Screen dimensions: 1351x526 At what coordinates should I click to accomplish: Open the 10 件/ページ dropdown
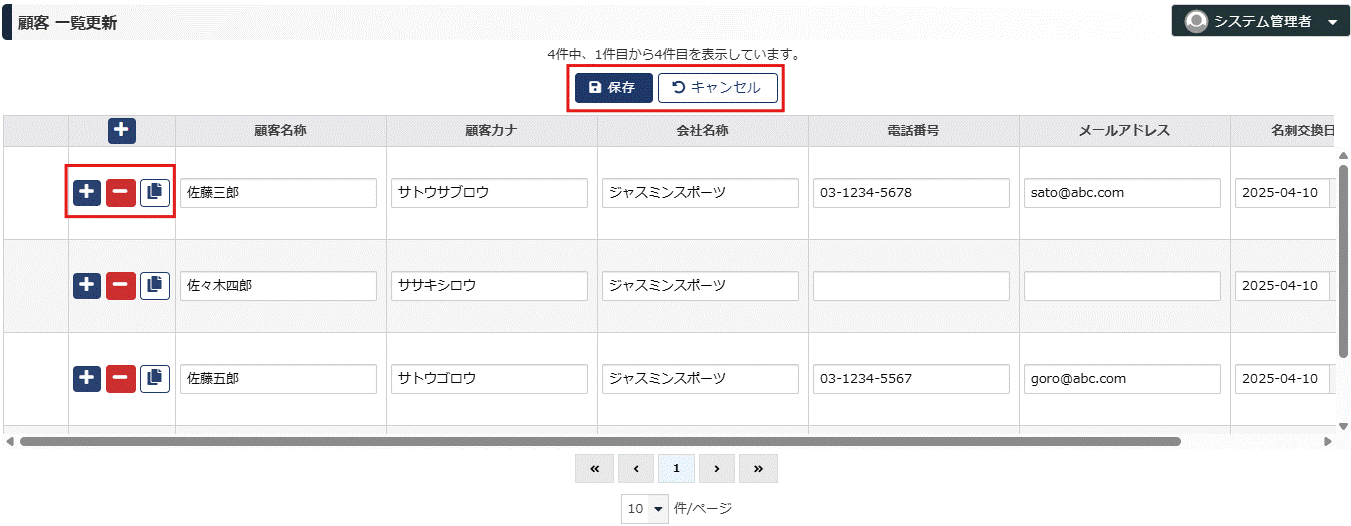click(x=644, y=509)
